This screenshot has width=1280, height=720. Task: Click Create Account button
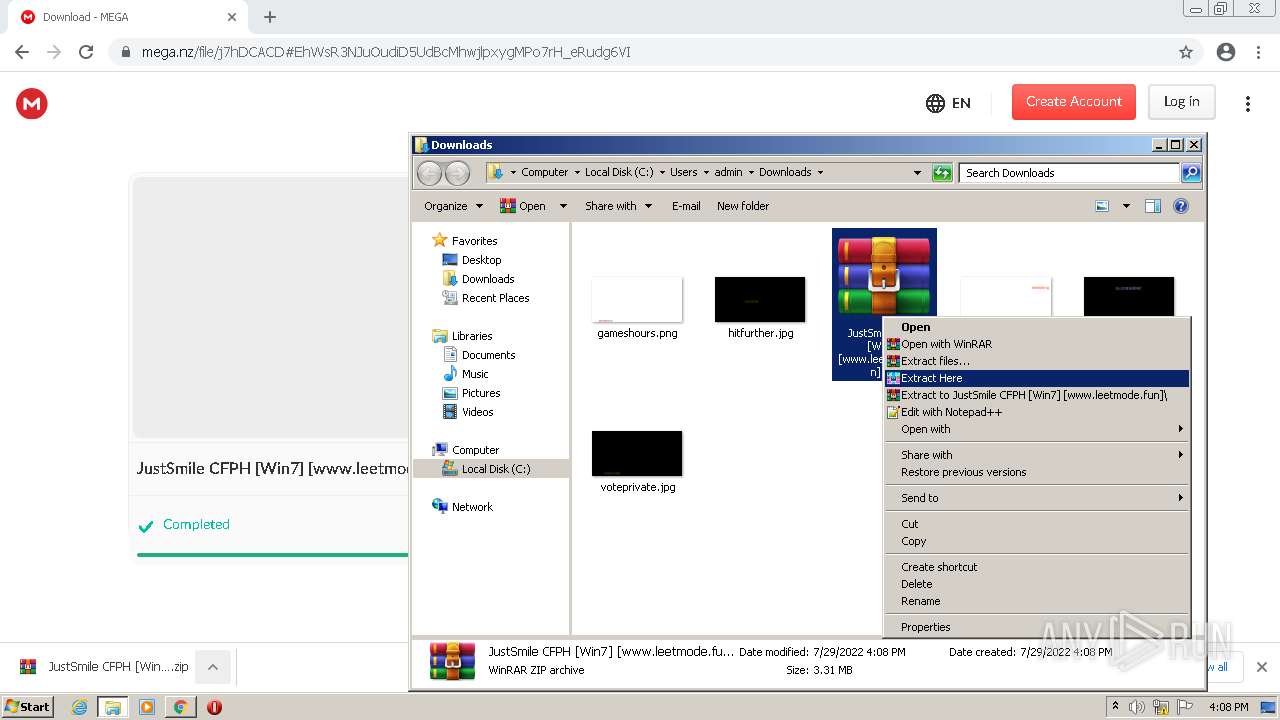coord(1074,102)
